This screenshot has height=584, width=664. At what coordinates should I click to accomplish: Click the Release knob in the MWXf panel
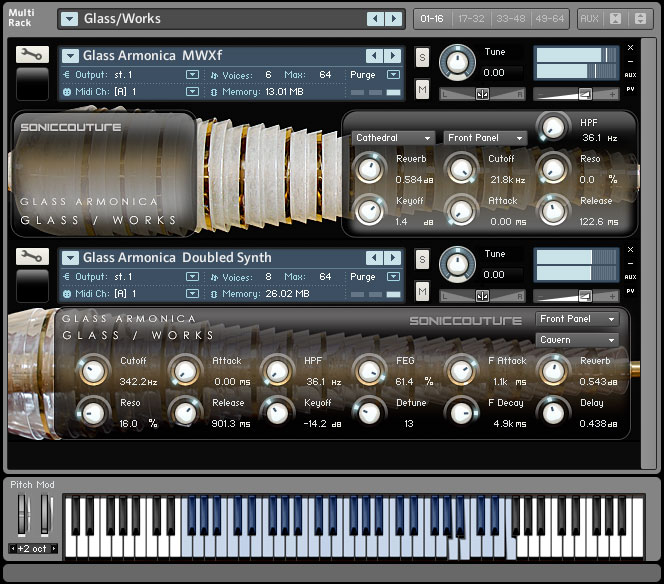[x=553, y=211]
